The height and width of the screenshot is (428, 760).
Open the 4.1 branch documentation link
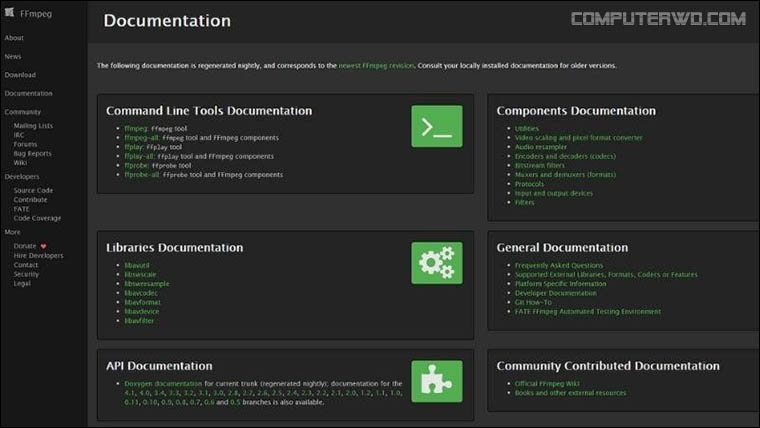tap(129, 393)
